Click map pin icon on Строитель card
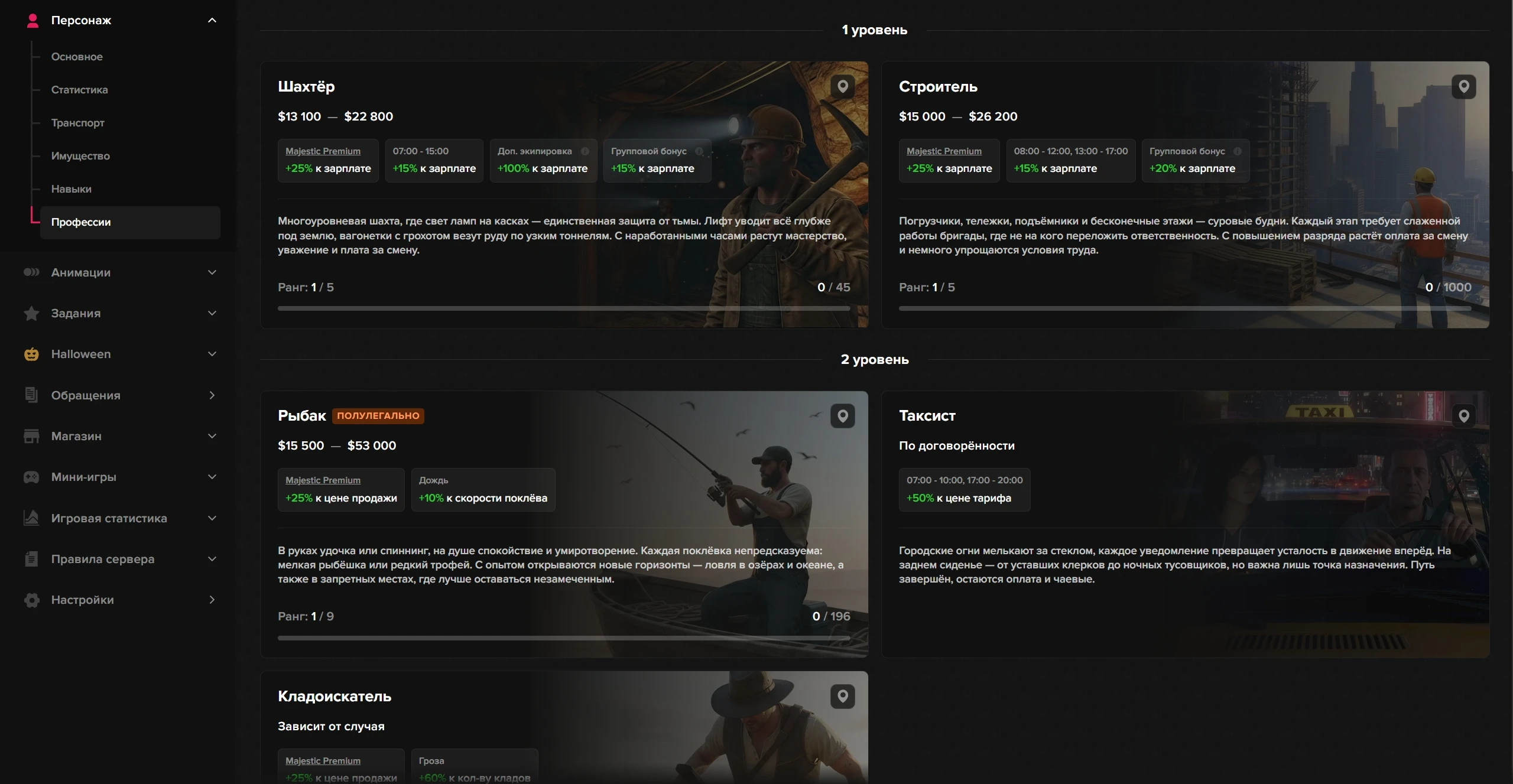The image size is (1513, 784). click(1463, 87)
